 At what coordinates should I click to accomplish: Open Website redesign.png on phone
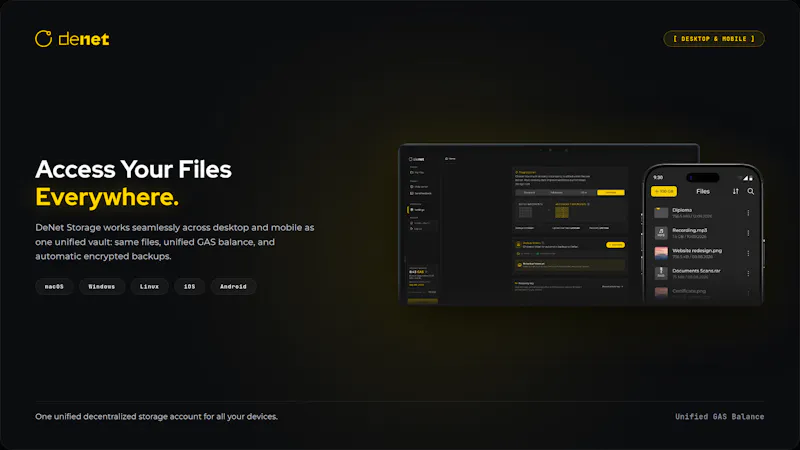click(703, 253)
